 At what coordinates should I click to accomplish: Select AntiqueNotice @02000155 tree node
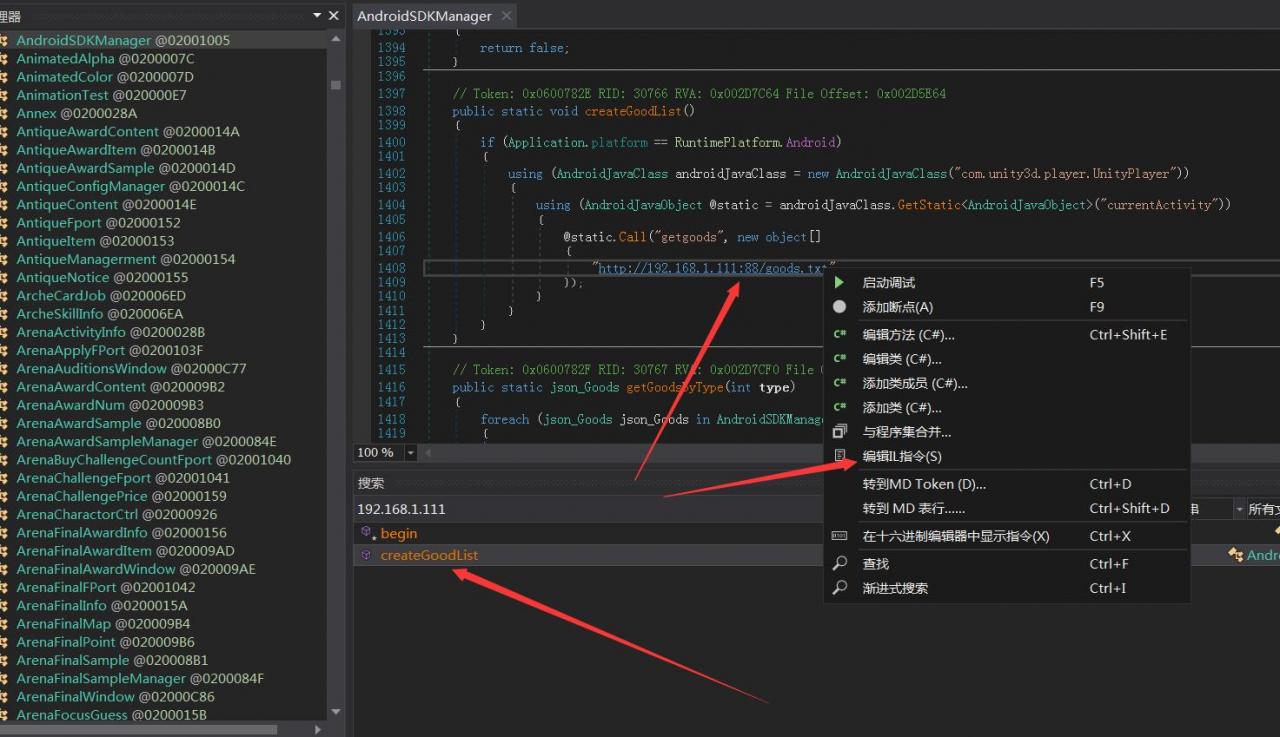pos(102,277)
